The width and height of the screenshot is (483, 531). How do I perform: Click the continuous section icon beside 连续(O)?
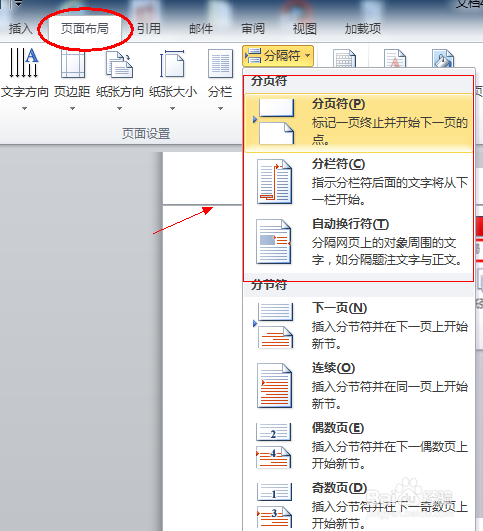click(274, 386)
